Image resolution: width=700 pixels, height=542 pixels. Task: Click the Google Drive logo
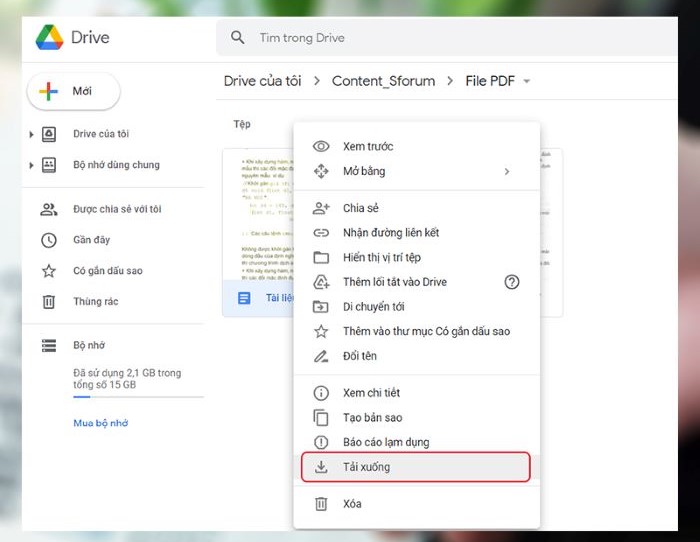pos(49,38)
